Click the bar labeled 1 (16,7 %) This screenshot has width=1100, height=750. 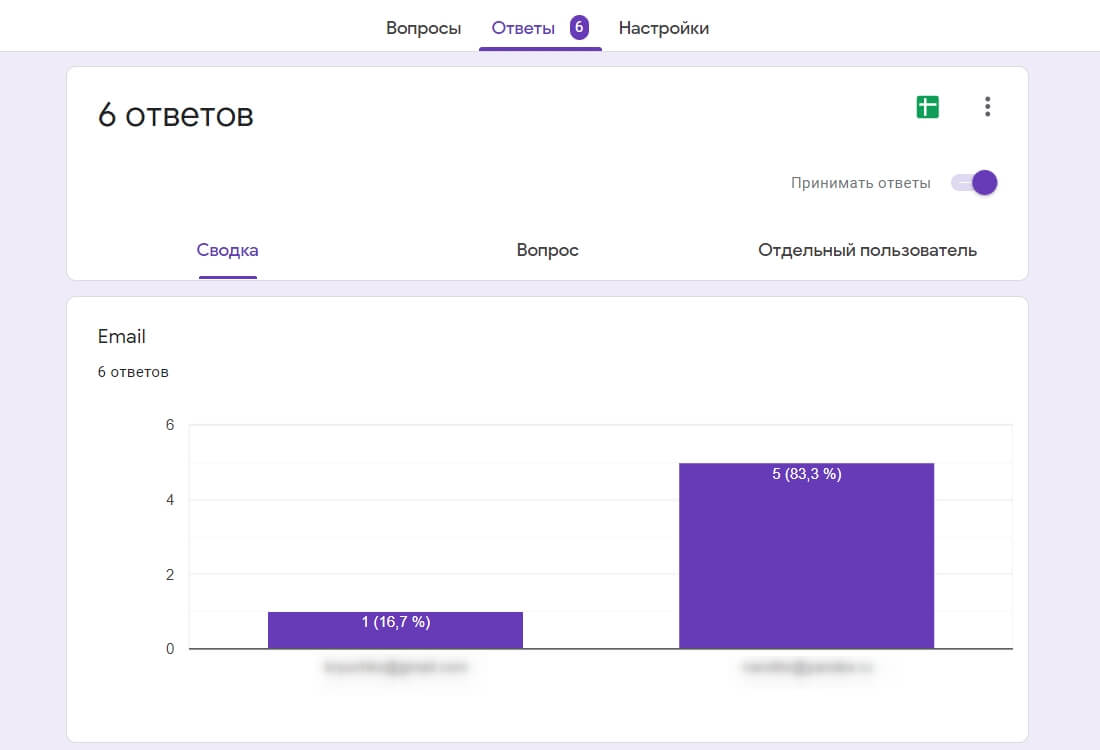[396, 630]
